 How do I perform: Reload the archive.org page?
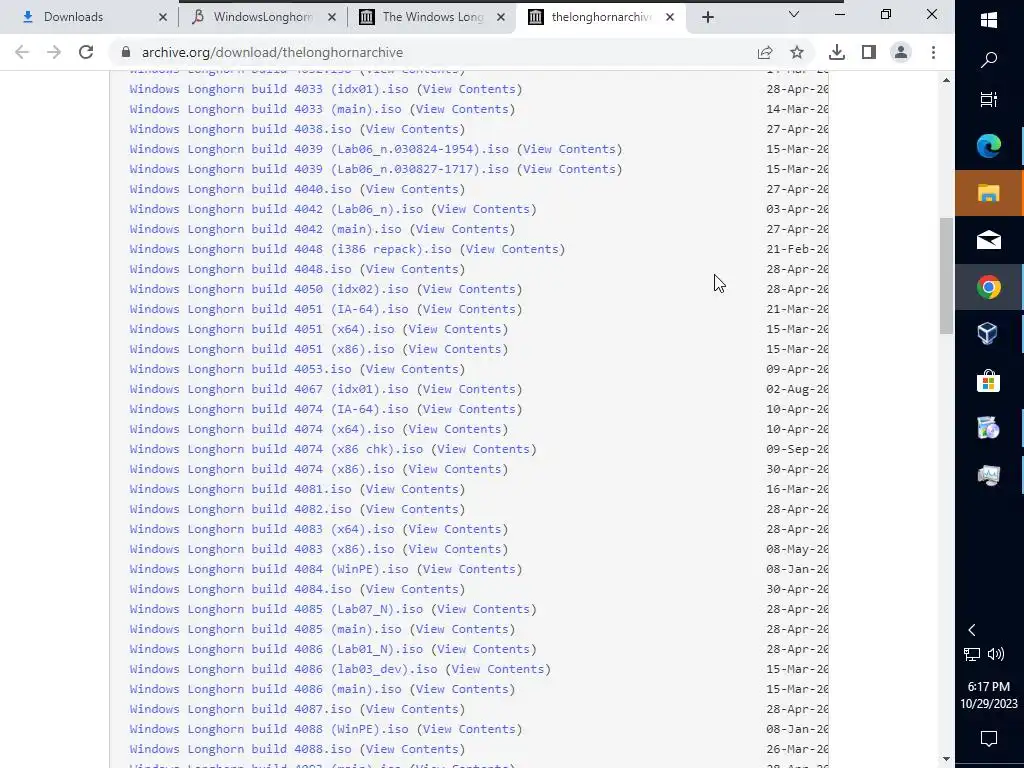click(x=86, y=52)
